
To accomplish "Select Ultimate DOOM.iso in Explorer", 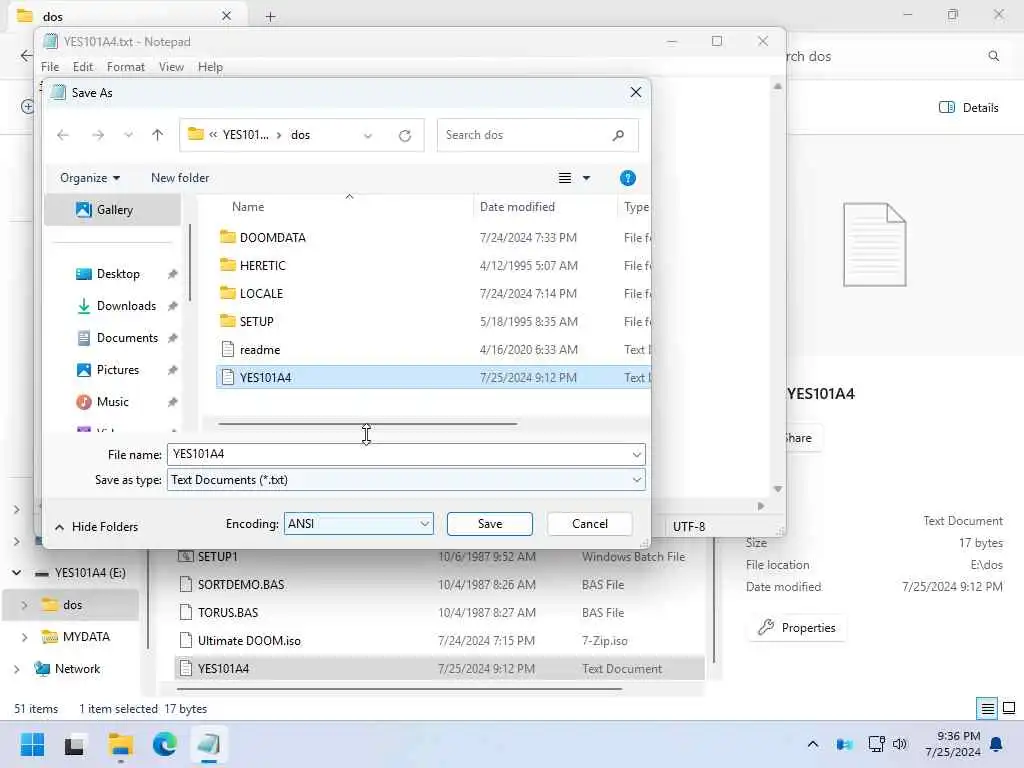I will [x=440, y=641].
